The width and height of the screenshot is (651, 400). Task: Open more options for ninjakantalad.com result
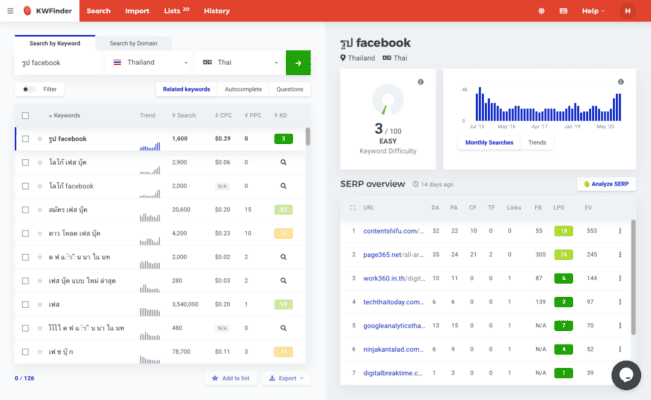620,349
